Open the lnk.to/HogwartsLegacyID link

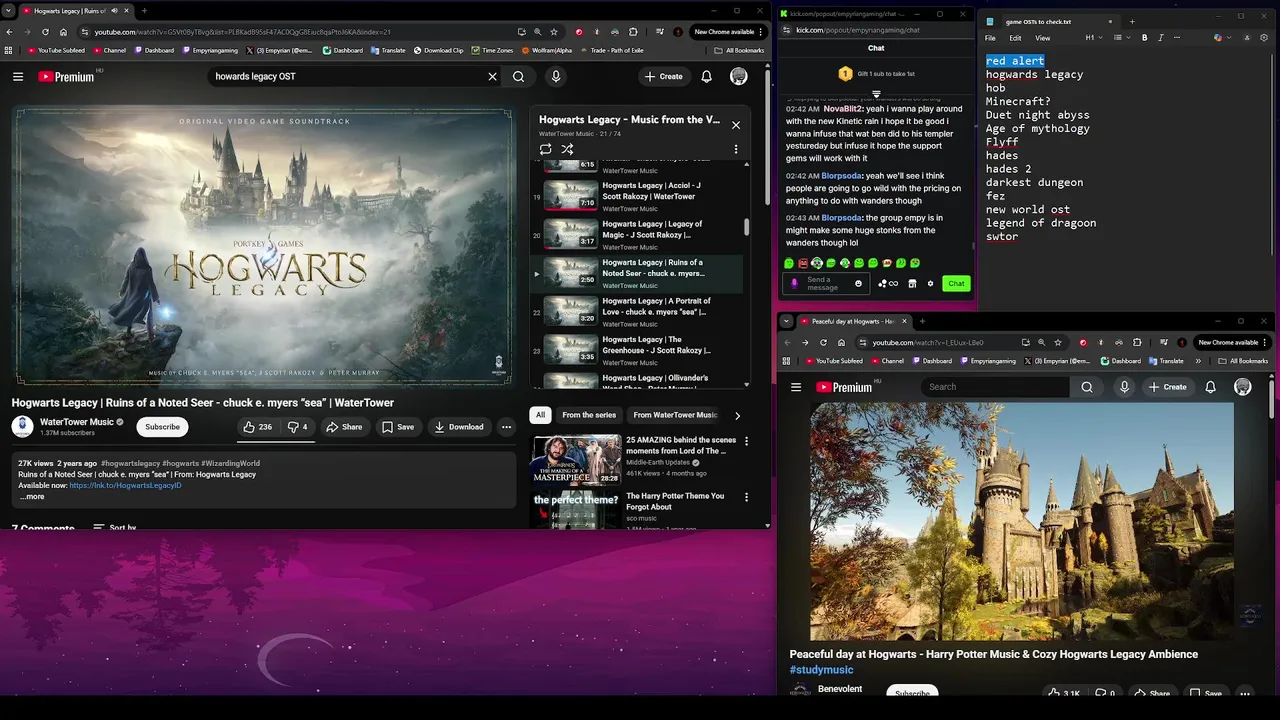tap(125, 485)
